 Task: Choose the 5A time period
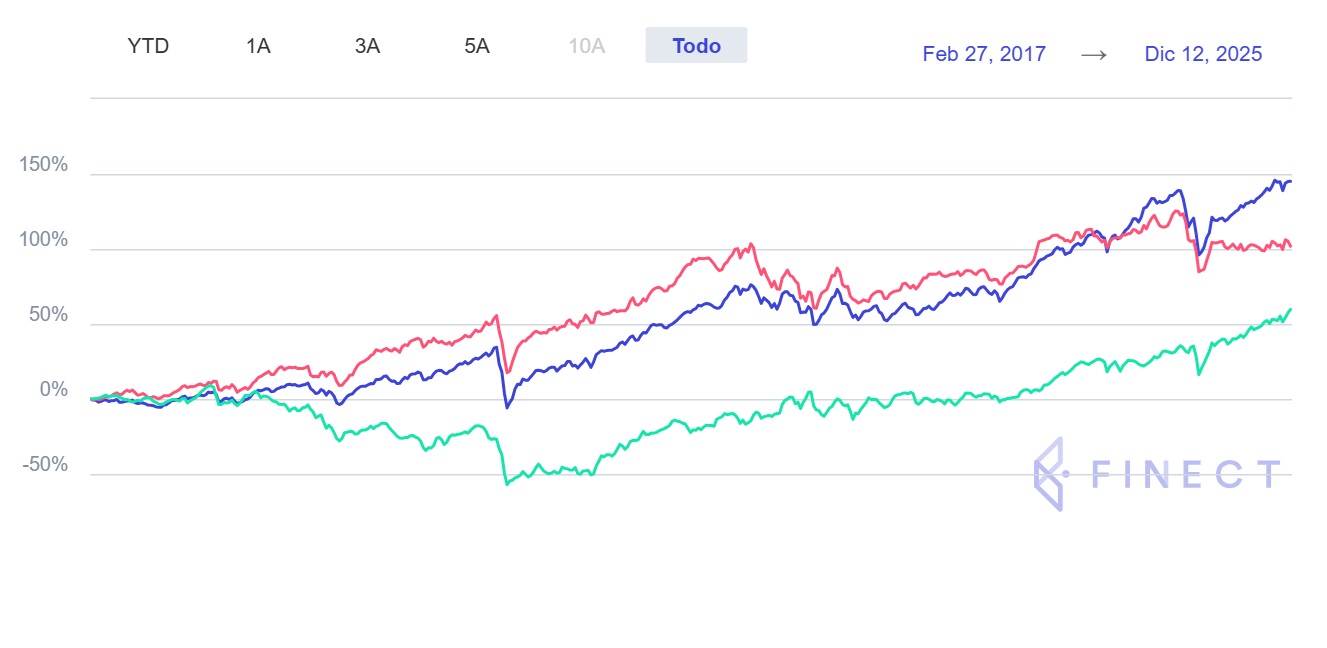477,46
